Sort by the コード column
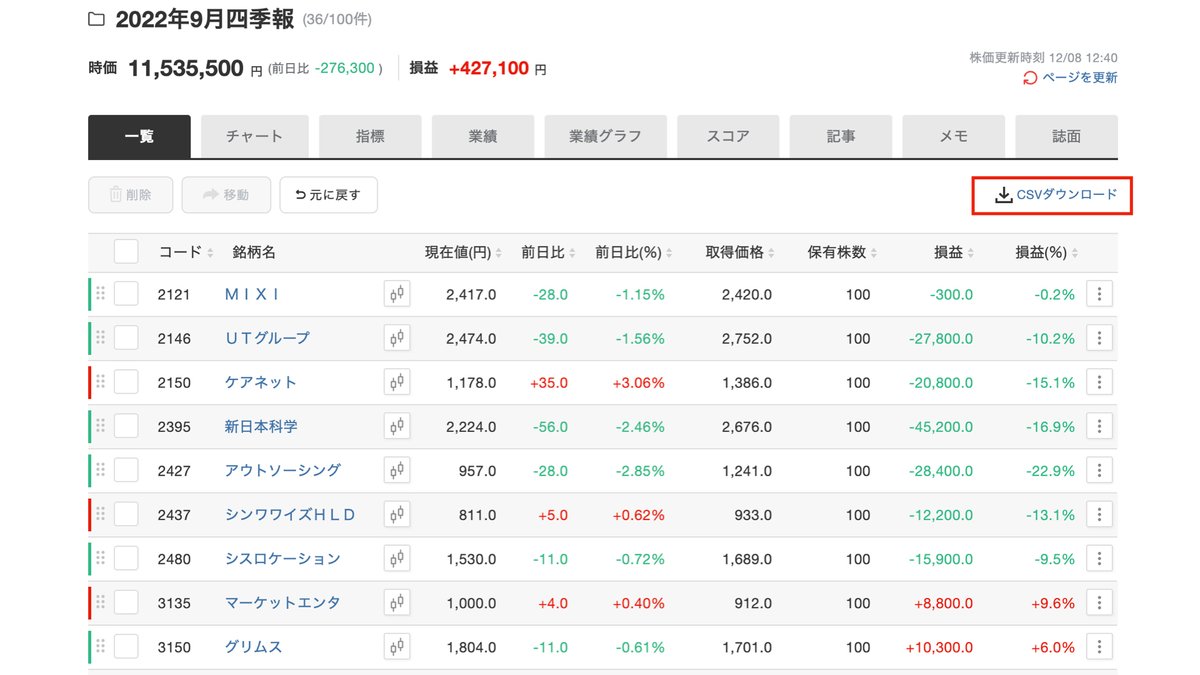Image resolution: width=1200 pixels, height=675 pixels. click(186, 252)
